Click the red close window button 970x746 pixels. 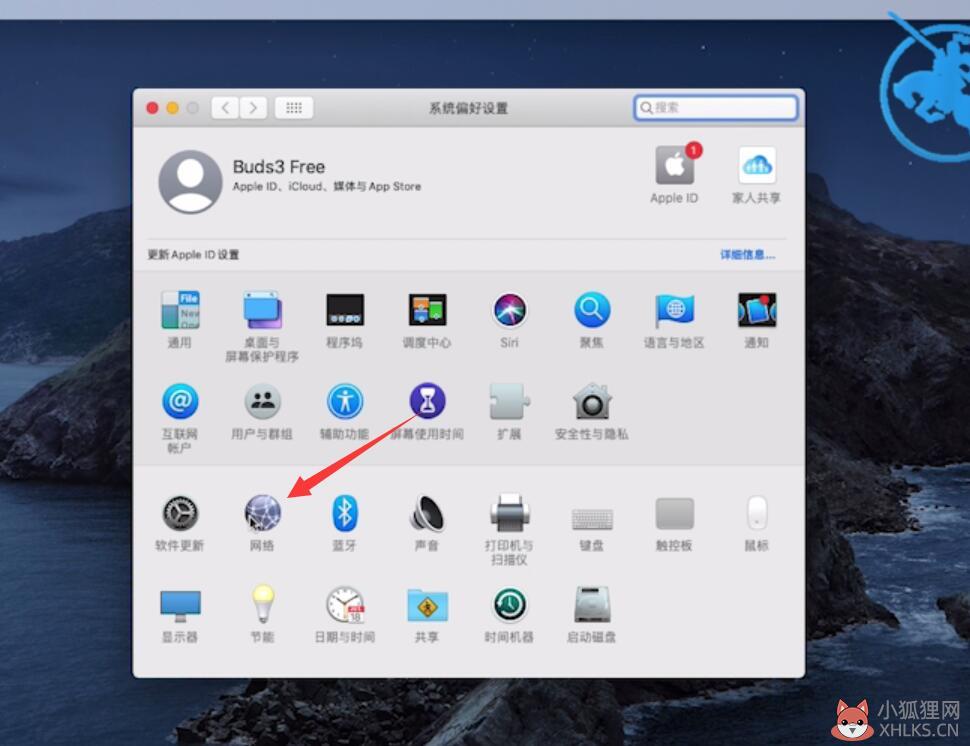pos(152,108)
